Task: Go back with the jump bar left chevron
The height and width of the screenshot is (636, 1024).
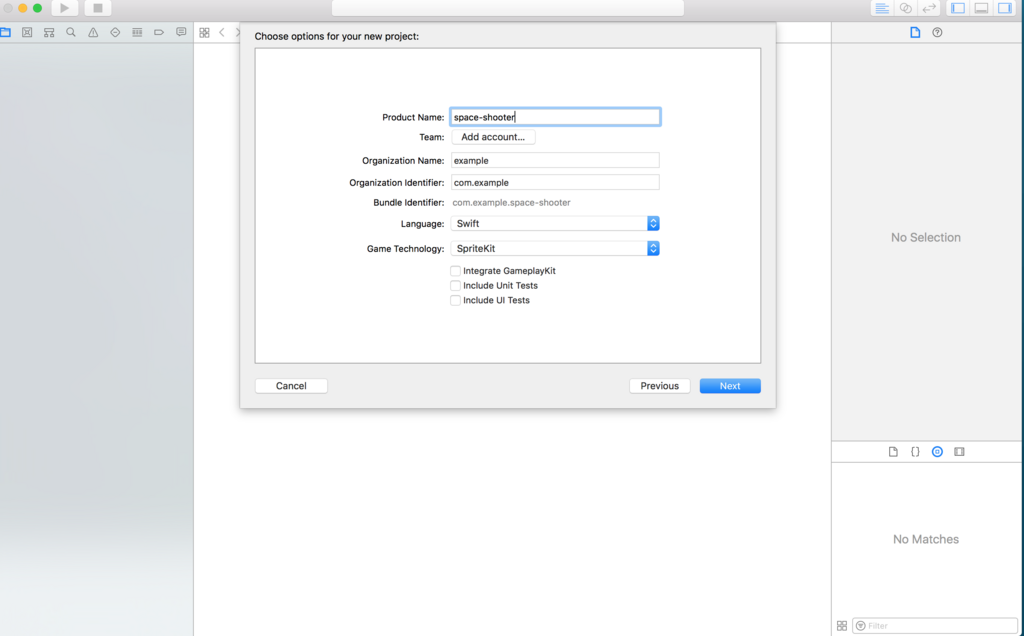Action: coord(222,33)
